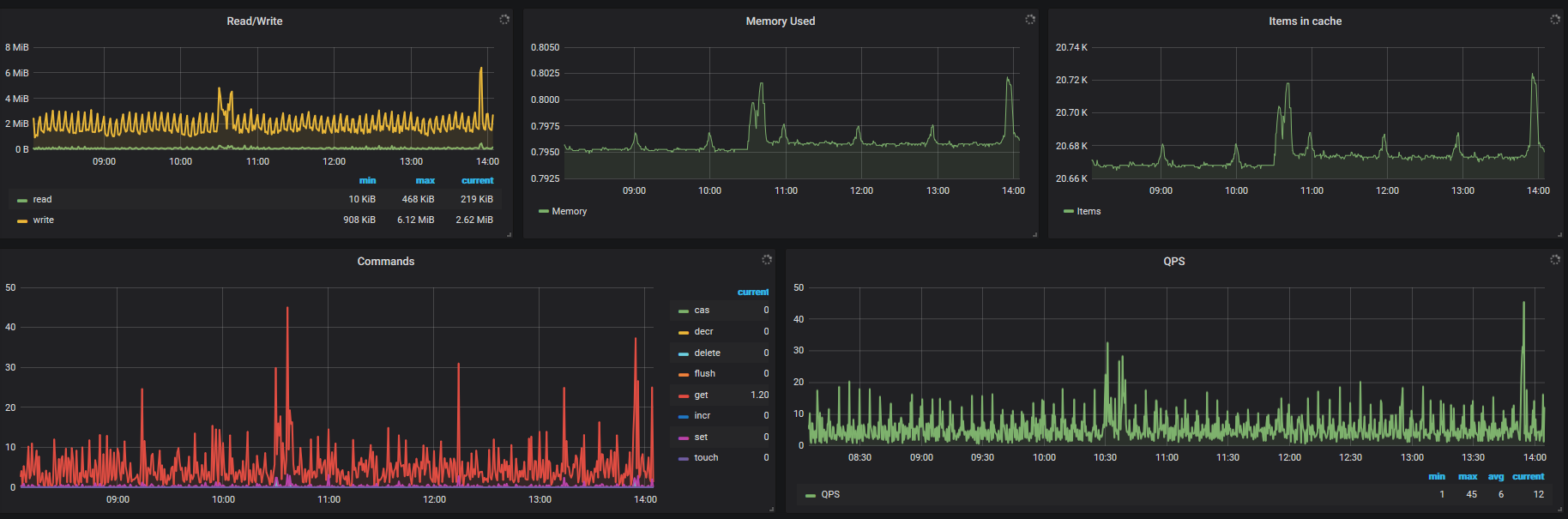Click resize handle of Read/Write panel
The image size is (1568, 519).
tap(510, 234)
